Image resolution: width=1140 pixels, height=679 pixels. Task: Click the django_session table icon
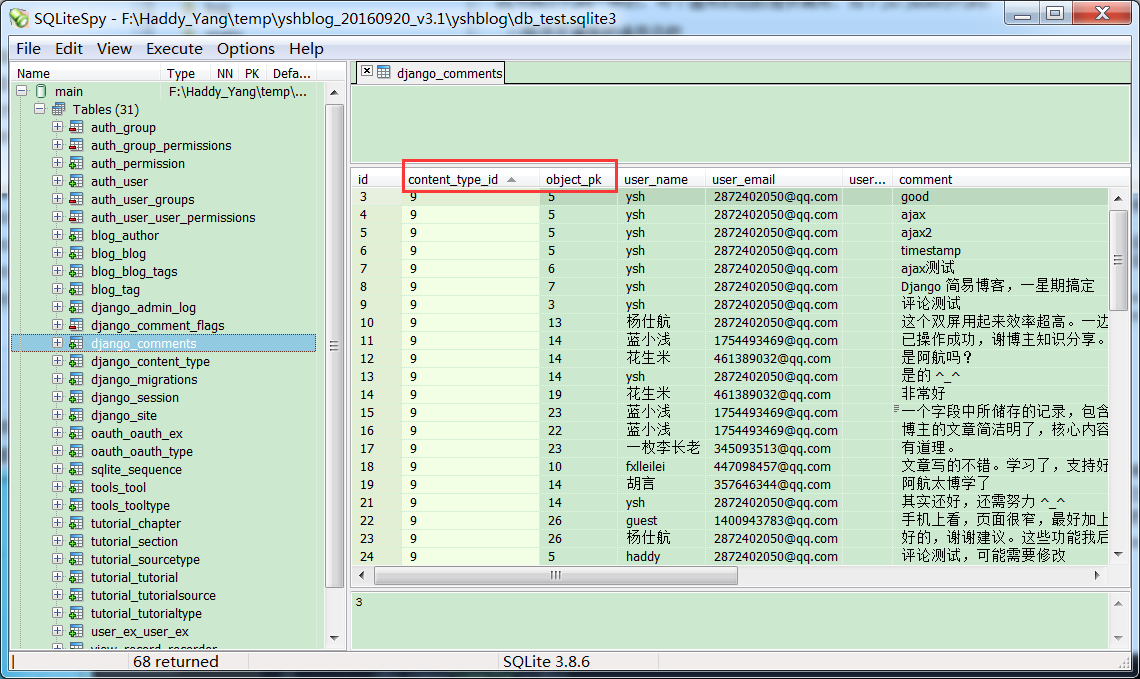coord(76,398)
